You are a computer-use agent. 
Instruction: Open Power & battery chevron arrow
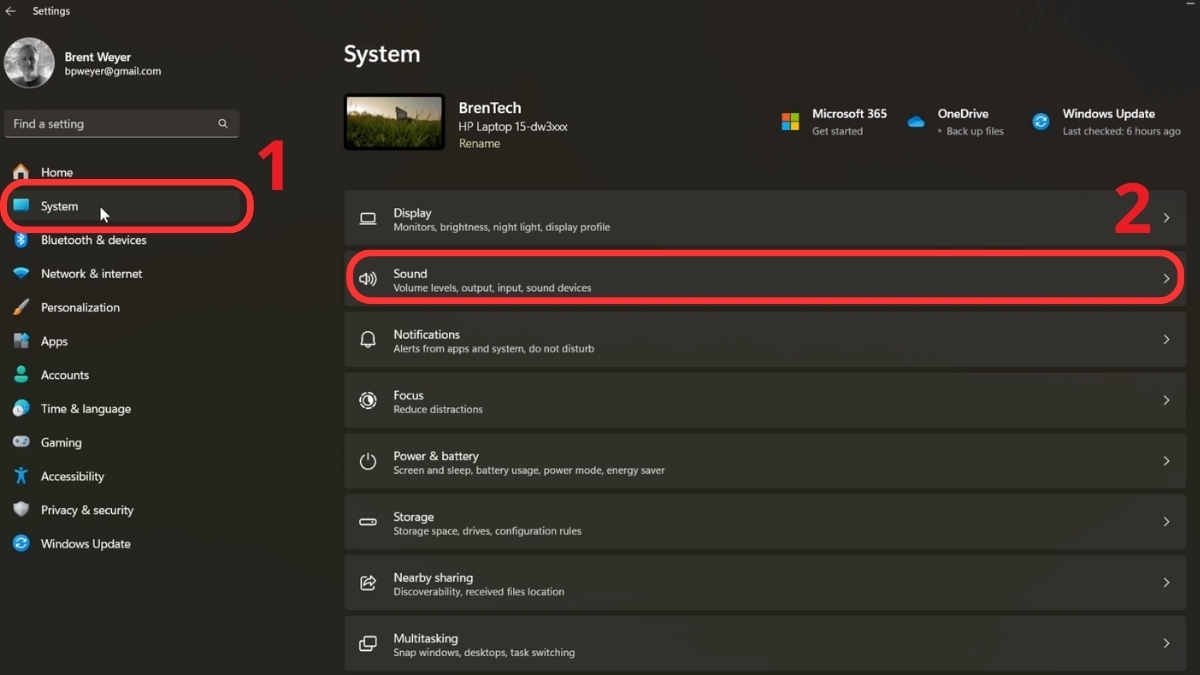point(1166,461)
